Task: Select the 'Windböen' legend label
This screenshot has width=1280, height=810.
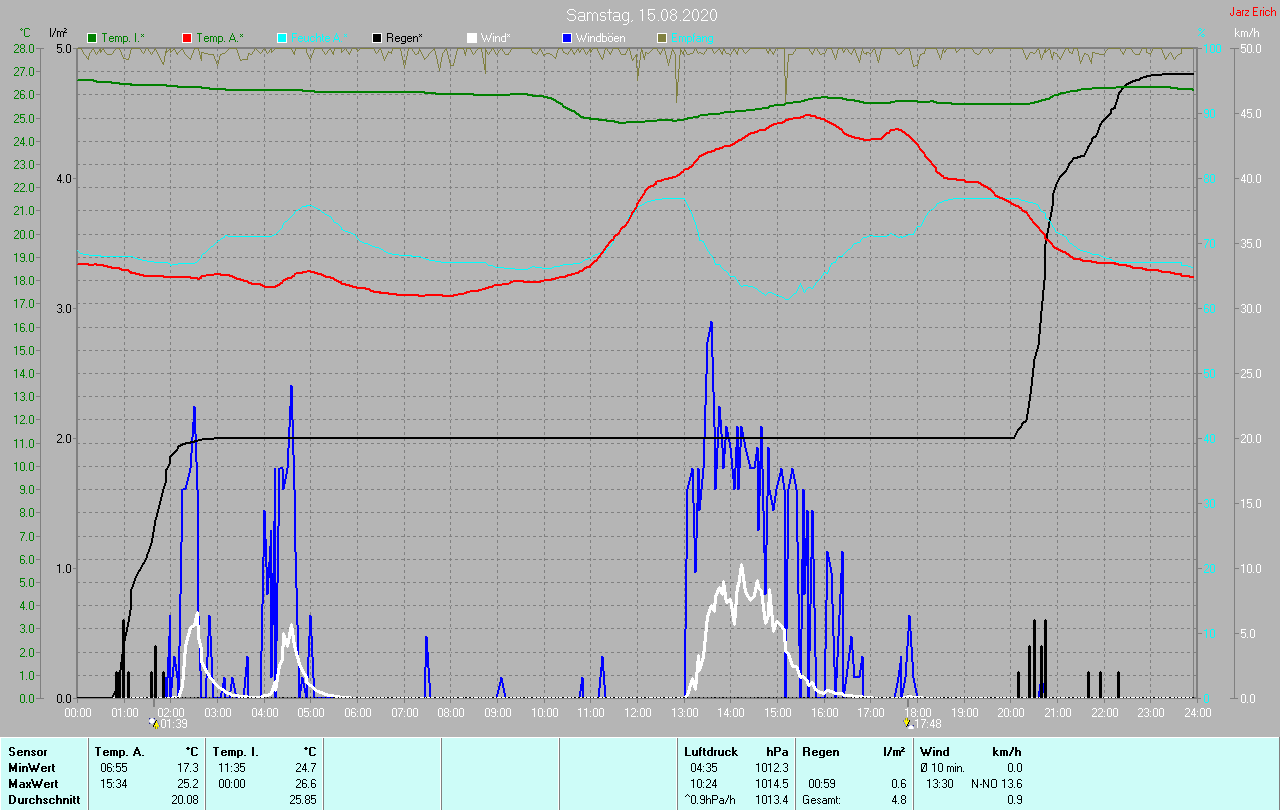Action: pyautogui.click(x=600, y=38)
